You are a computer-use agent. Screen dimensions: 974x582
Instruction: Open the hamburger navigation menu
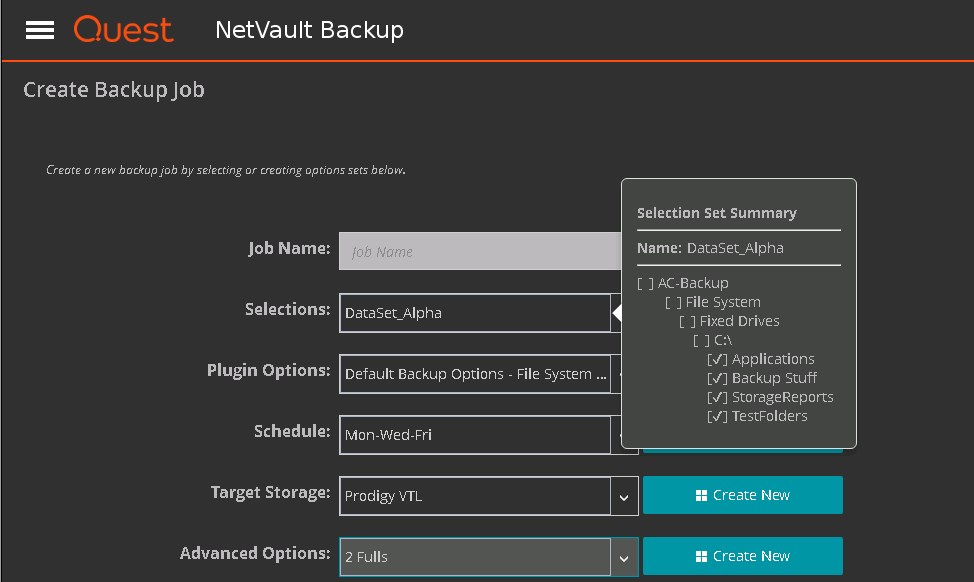coord(39,30)
